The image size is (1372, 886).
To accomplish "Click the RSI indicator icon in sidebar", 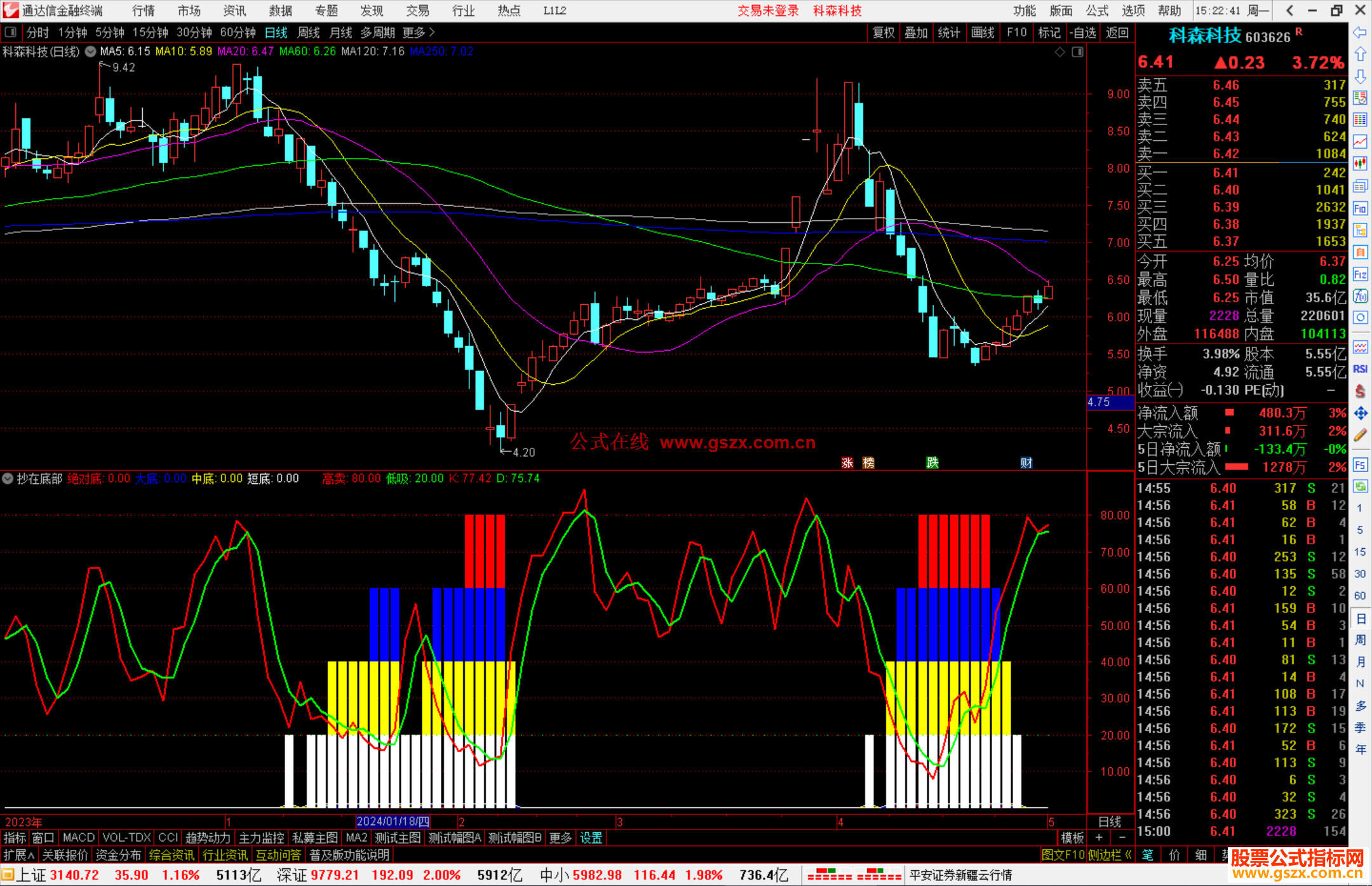I will [1360, 369].
